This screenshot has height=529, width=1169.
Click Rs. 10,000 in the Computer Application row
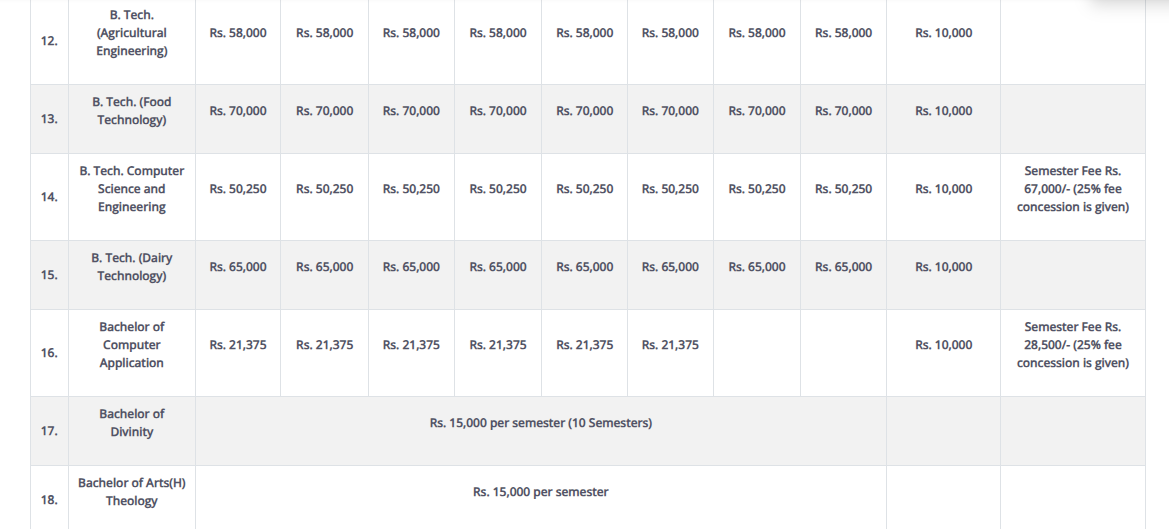tap(943, 345)
